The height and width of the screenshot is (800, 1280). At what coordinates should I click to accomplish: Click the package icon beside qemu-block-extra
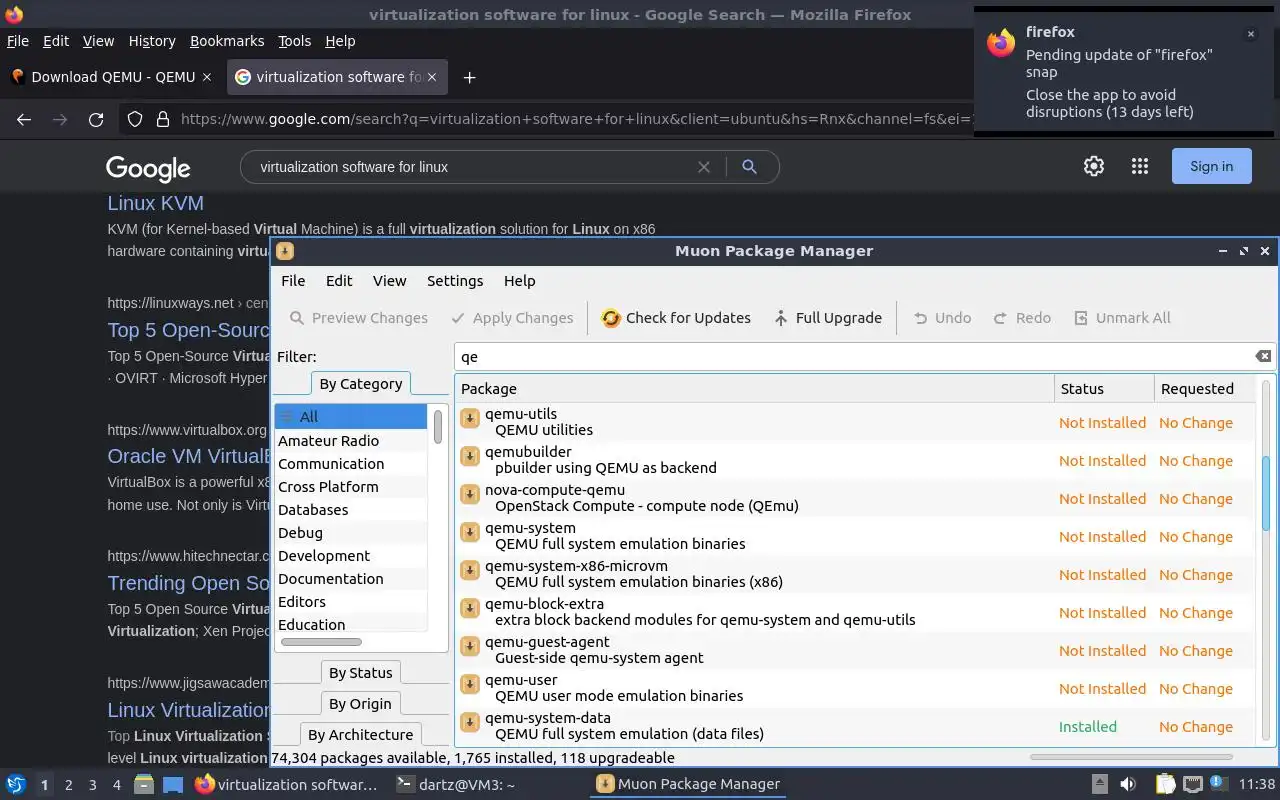point(470,608)
